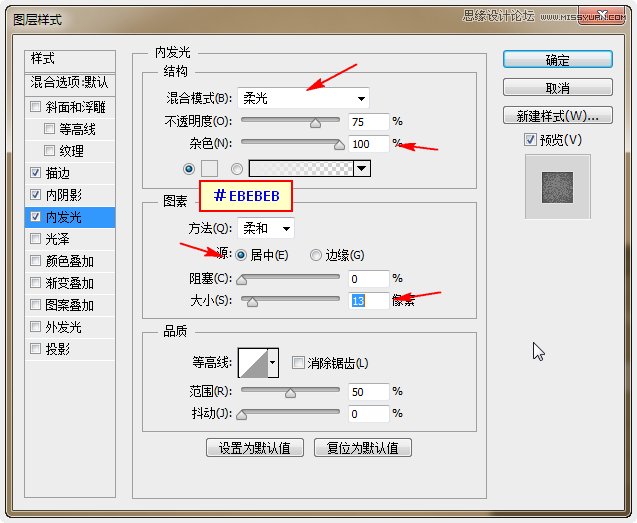
Task: Click the 阻塞 value field
Action: click(x=369, y=279)
